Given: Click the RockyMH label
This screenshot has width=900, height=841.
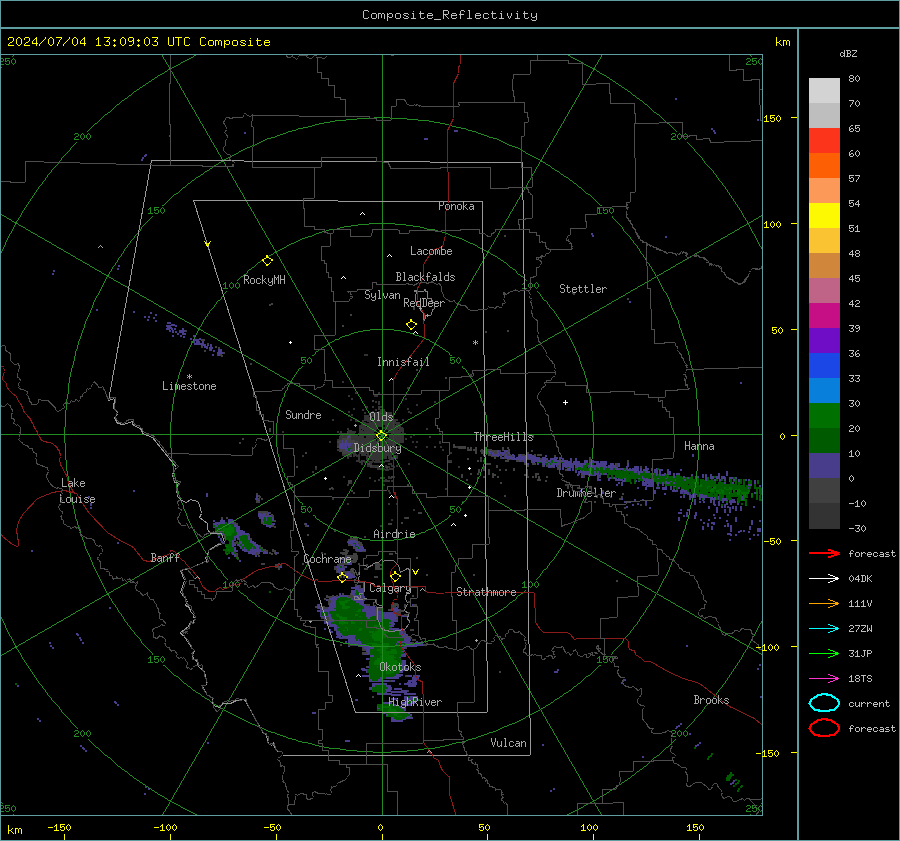Looking at the screenshot, I should click(x=264, y=280).
